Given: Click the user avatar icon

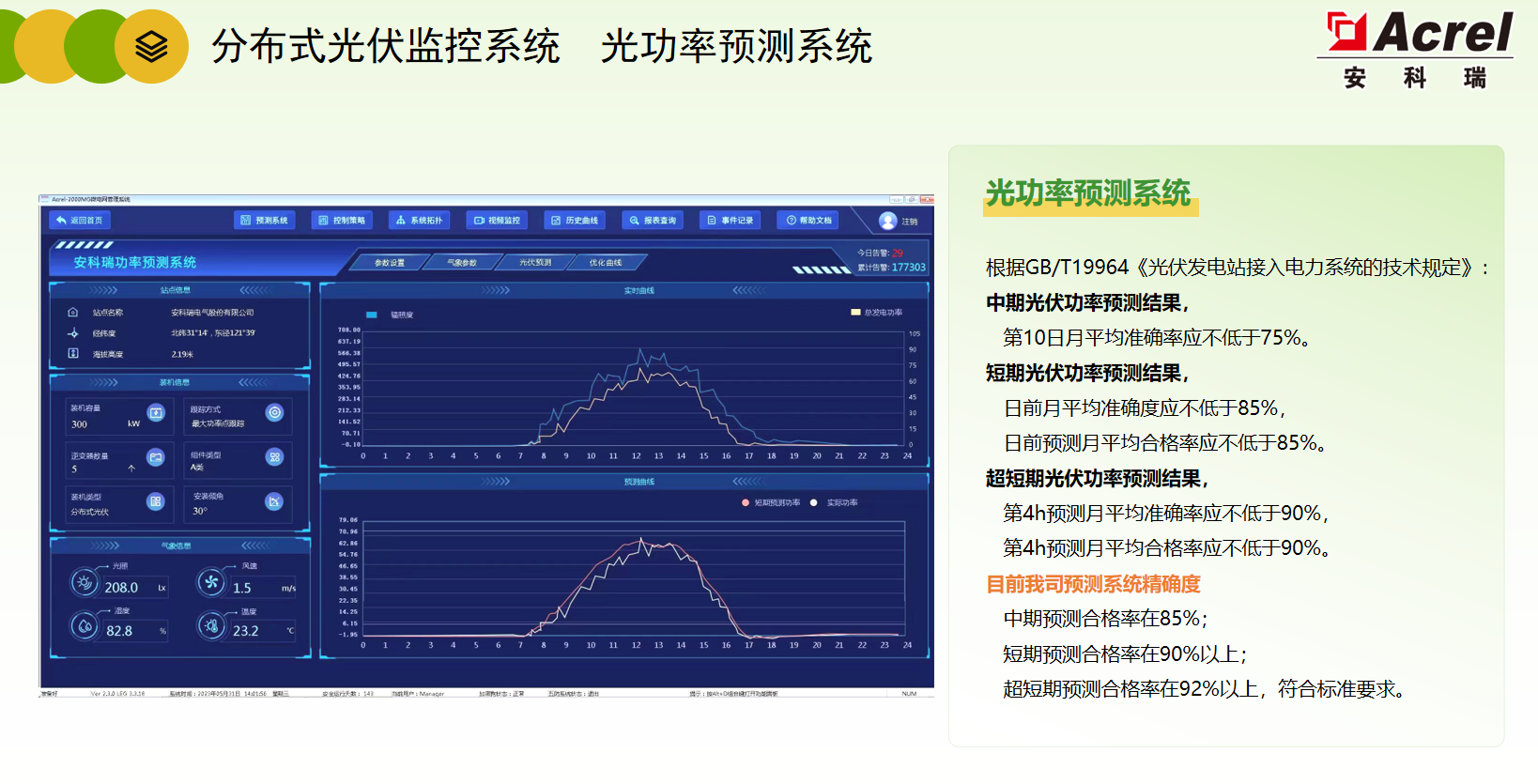Looking at the screenshot, I should (887, 222).
